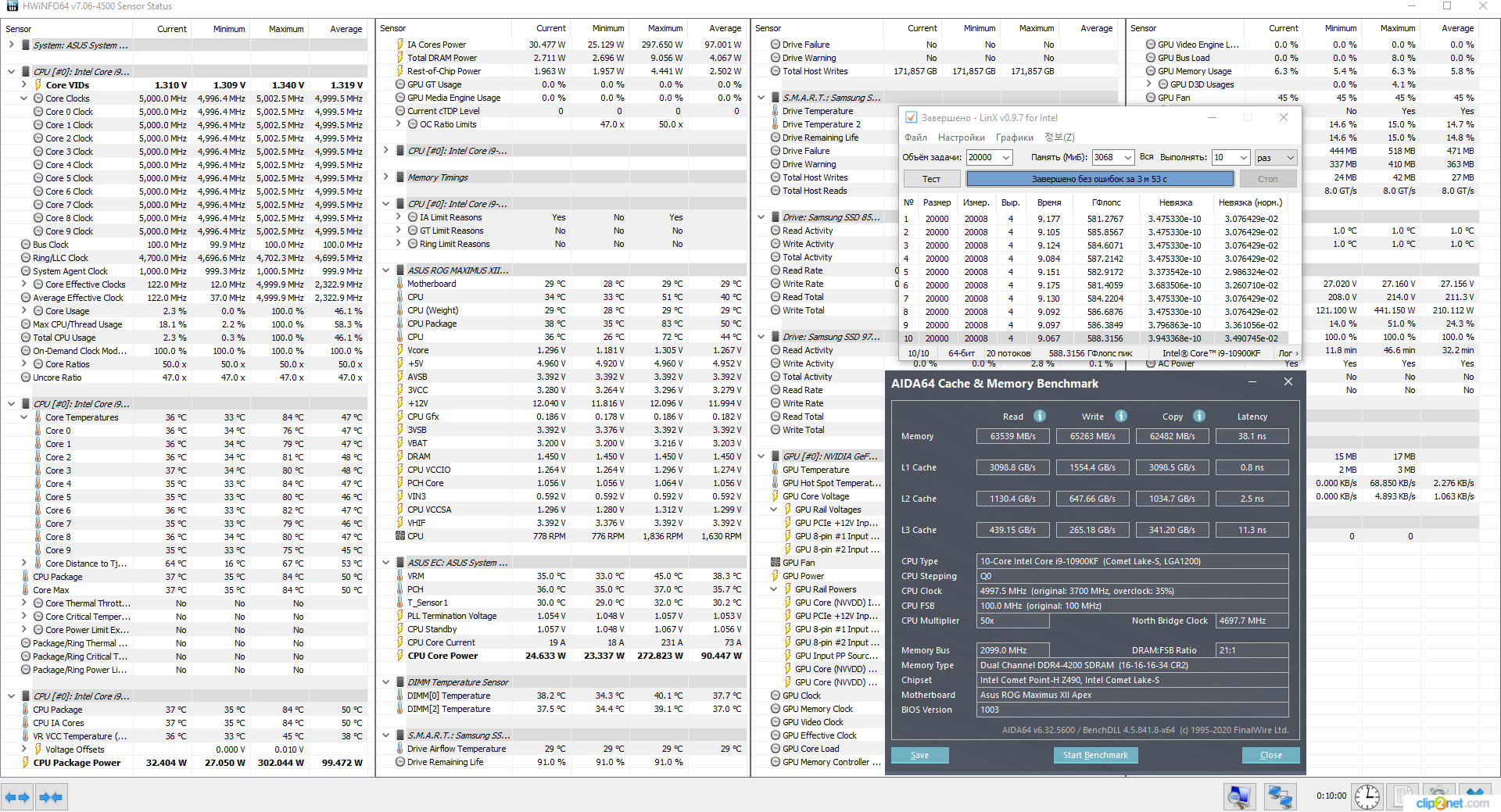The width and height of the screenshot is (1501, 812).
Task: Click the thermometer icon beside Core Temperatures
Action: [38, 417]
